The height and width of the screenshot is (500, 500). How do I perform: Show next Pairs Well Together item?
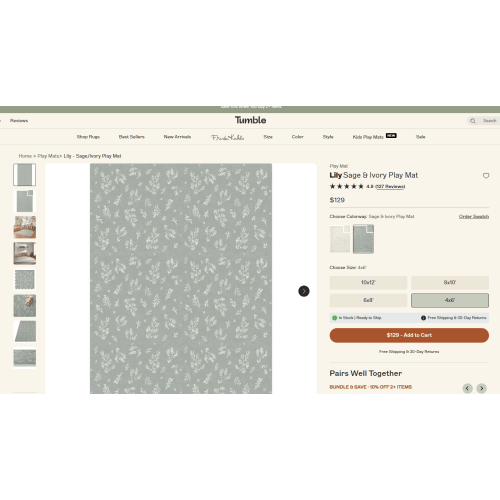(481, 388)
